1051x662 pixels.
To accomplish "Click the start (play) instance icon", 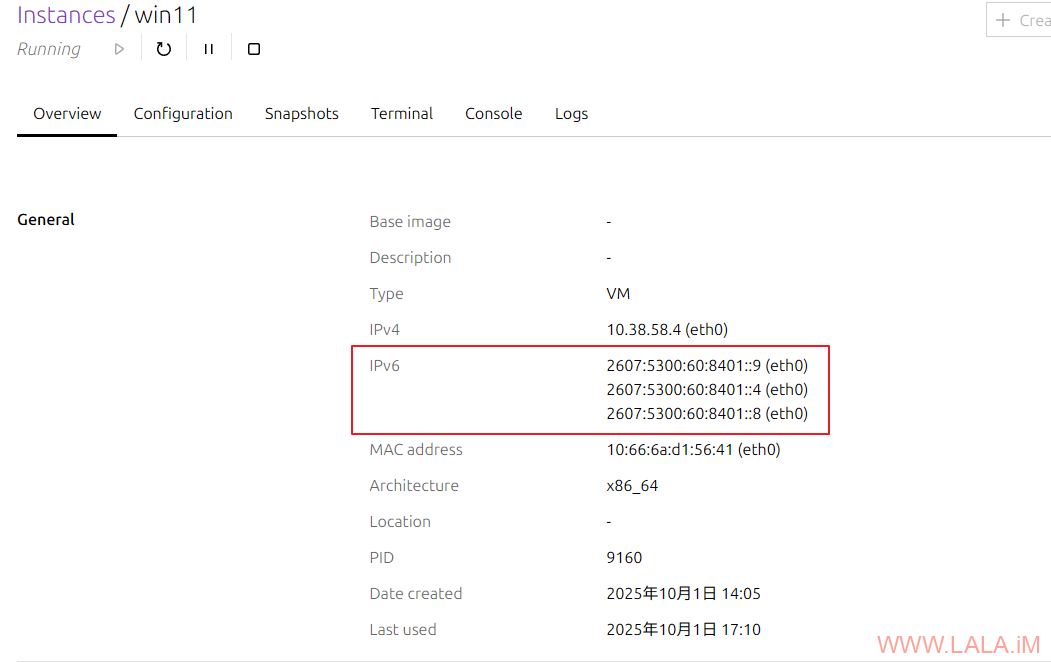I will tap(119, 49).
